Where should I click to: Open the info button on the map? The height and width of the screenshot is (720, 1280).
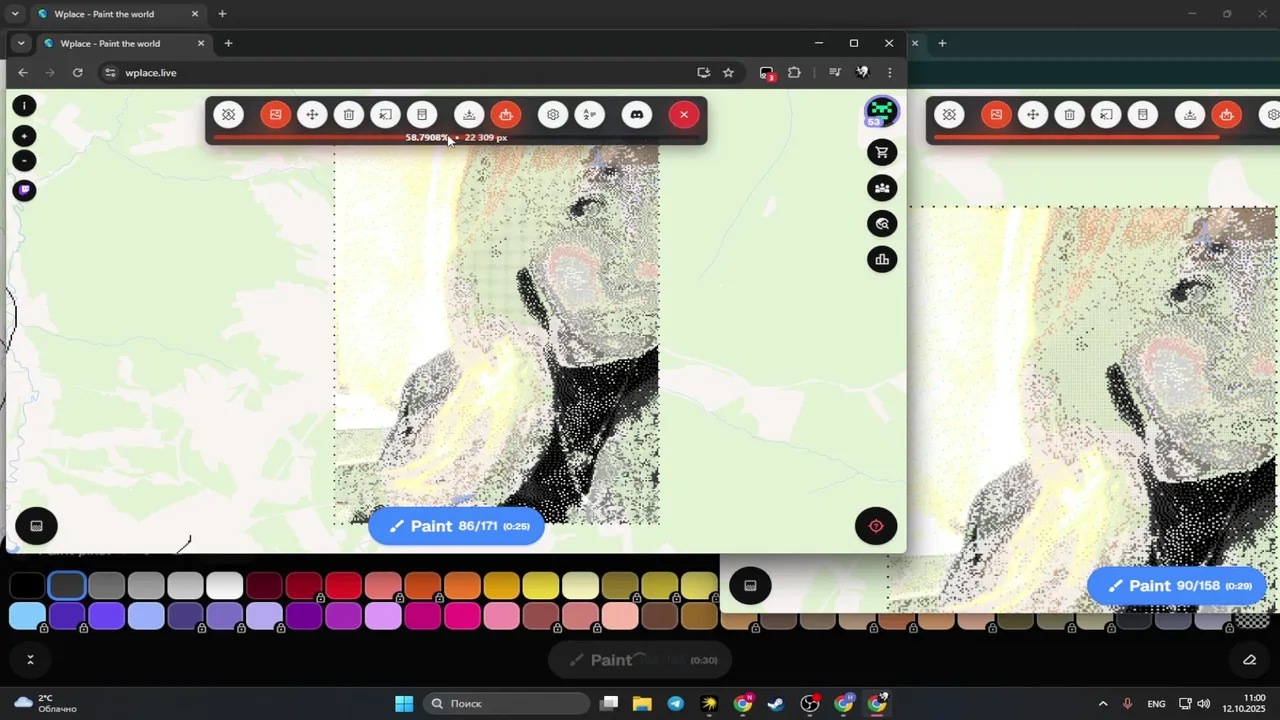pyautogui.click(x=24, y=105)
